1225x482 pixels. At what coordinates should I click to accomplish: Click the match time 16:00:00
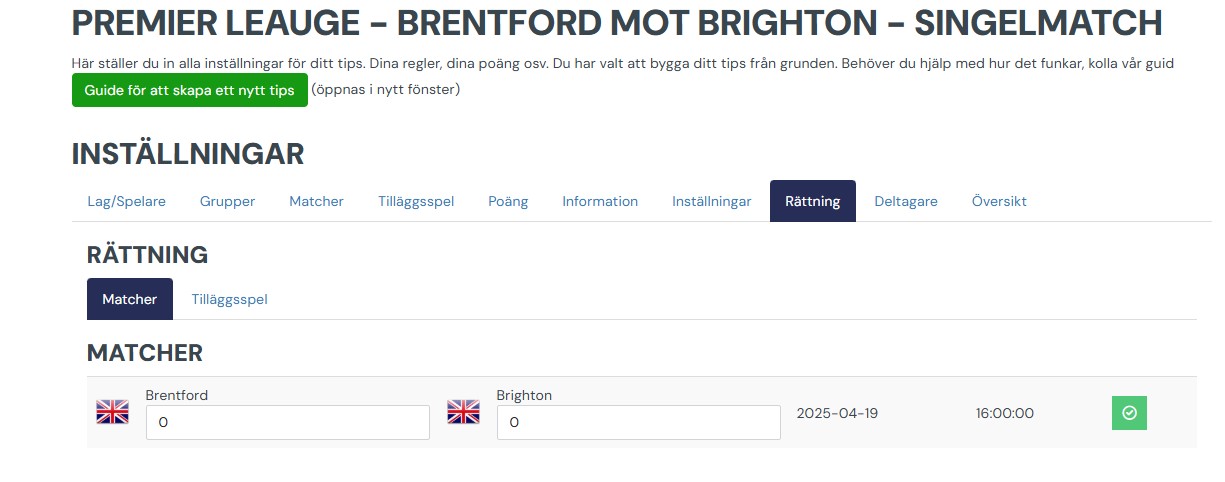tap(1005, 413)
